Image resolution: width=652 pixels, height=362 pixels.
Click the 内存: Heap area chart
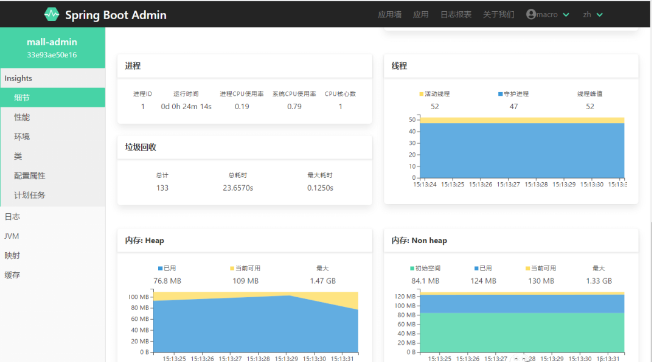coord(255,322)
